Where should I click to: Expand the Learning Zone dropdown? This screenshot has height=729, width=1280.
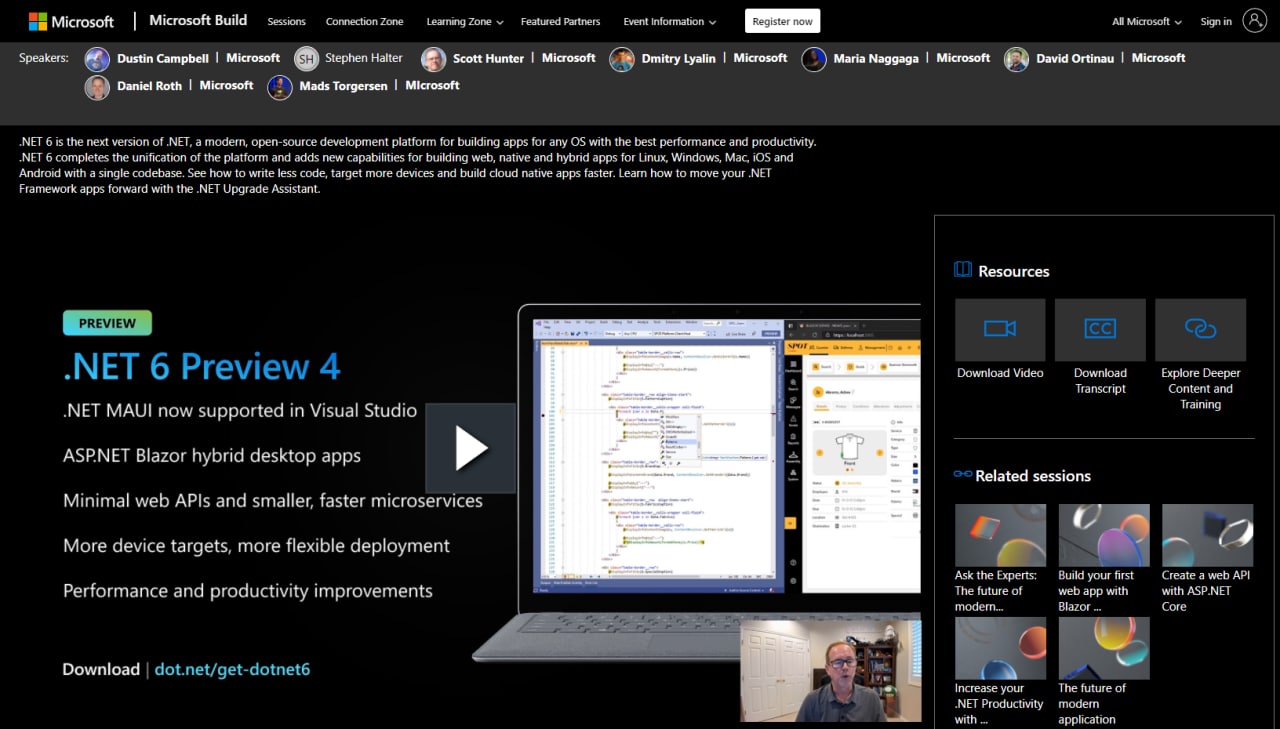(x=465, y=21)
